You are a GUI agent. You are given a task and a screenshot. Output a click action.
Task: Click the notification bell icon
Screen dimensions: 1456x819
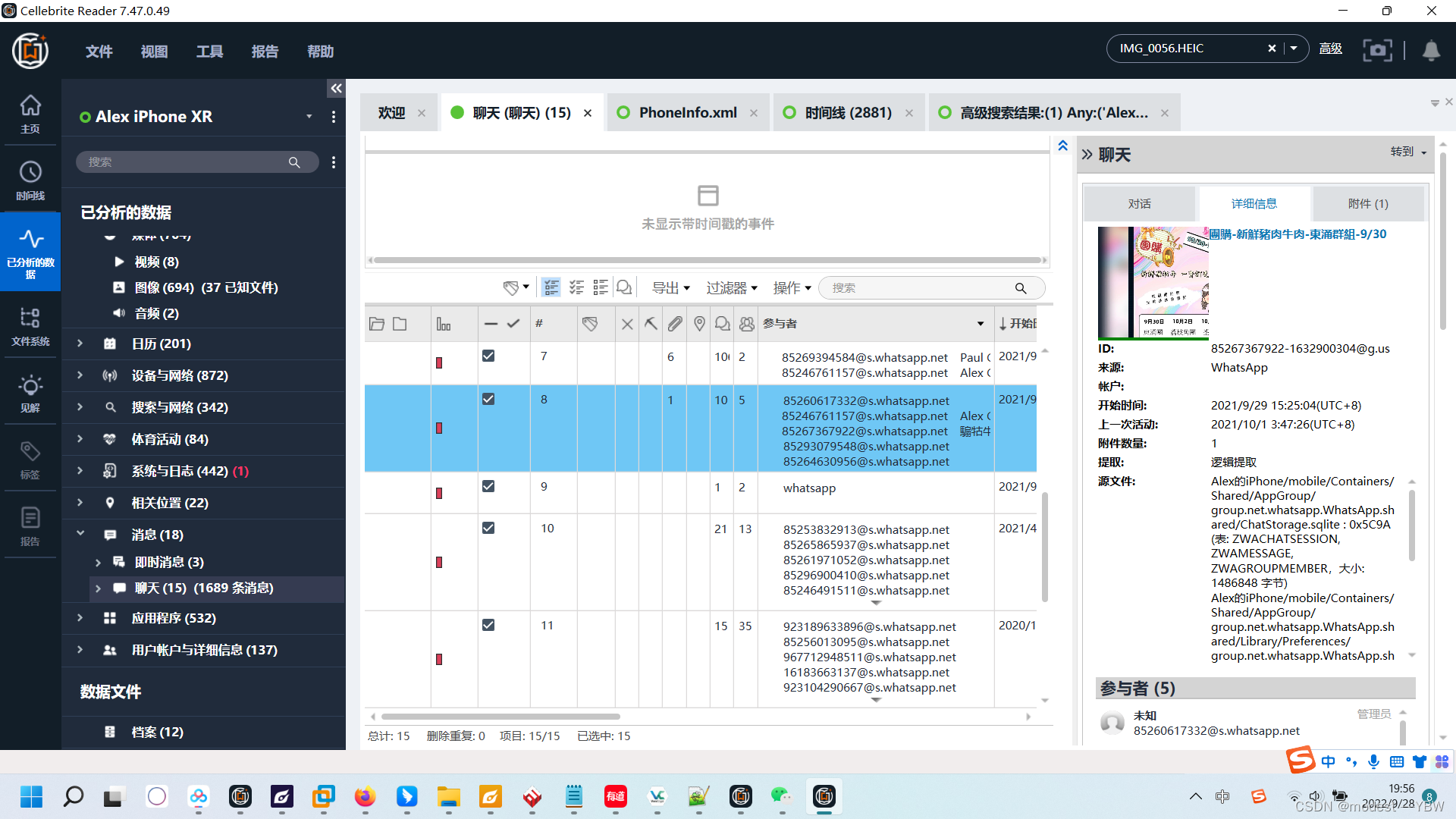[1430, 50]
